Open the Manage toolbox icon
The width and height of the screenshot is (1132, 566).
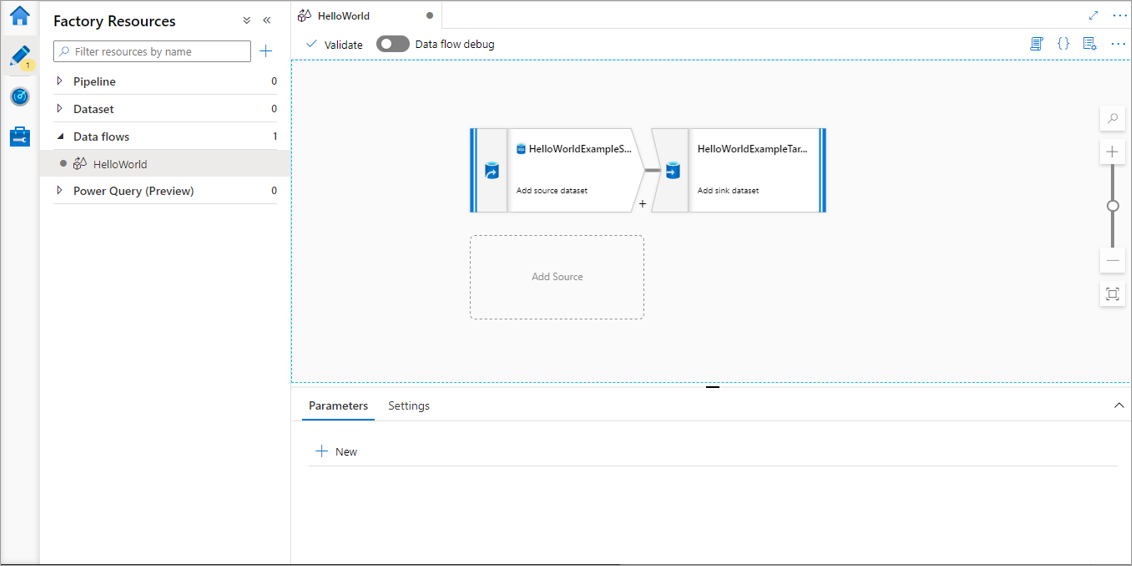pyautogui.click(x=19, y=136)
